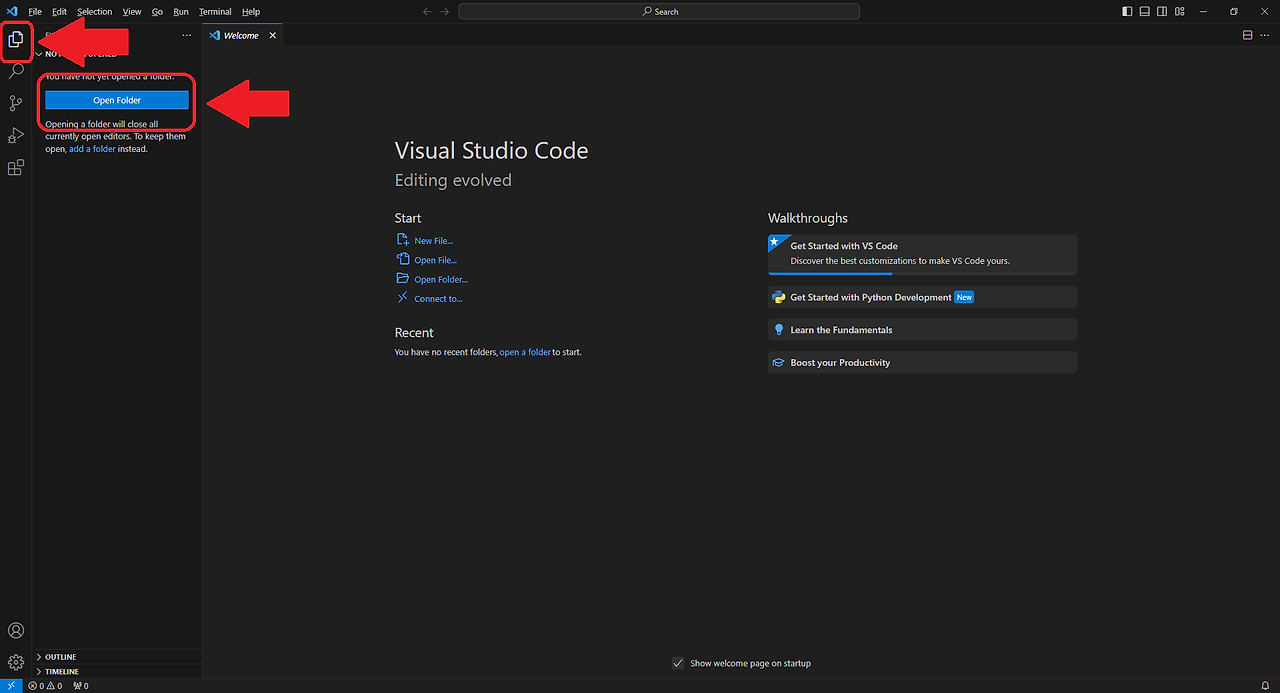Open editor More Actions ellipsis

pyautogui.click(x=1265, y=35)
